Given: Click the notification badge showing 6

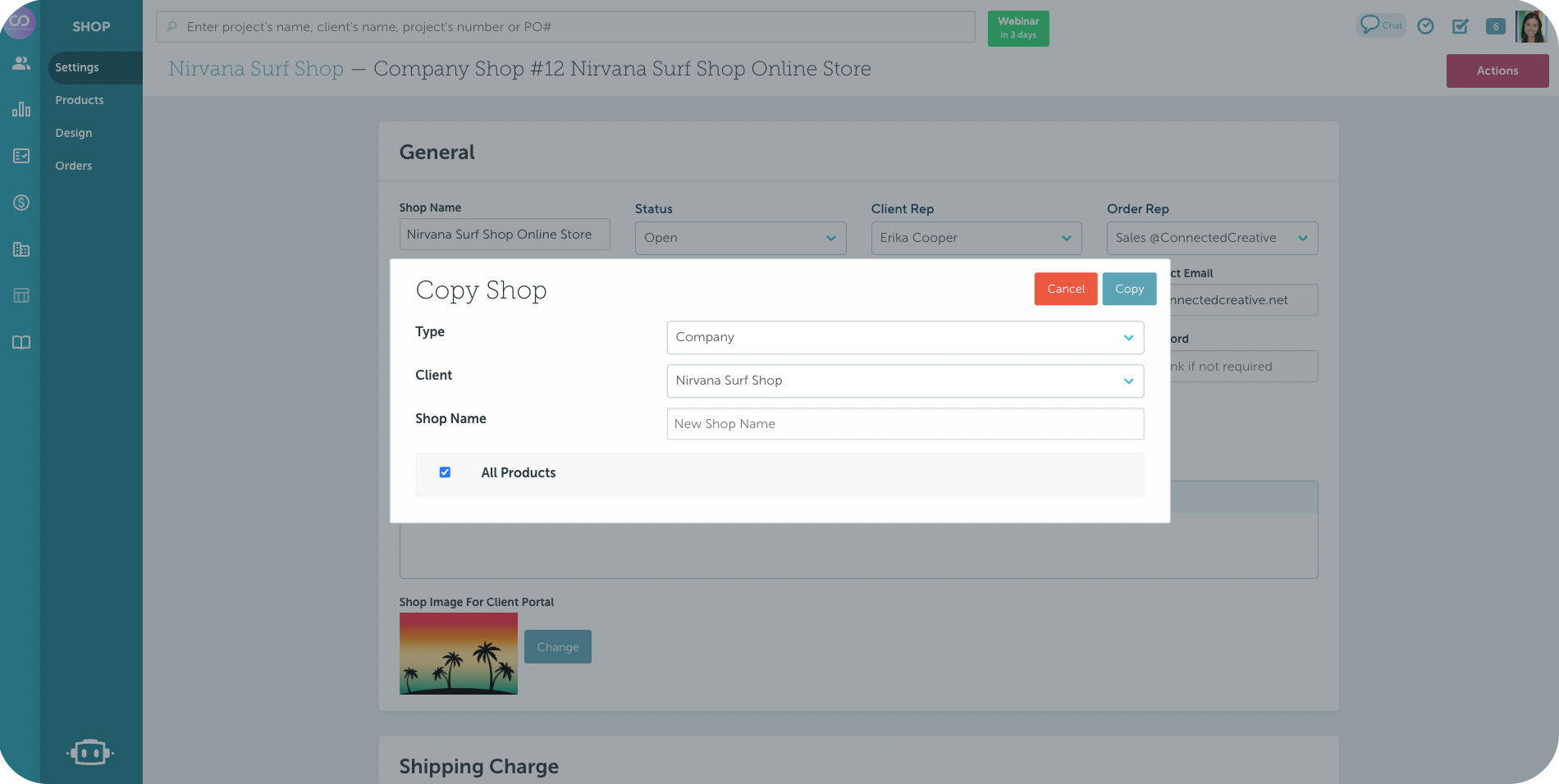Looking at the screenshot, I should pos(1495,26).
